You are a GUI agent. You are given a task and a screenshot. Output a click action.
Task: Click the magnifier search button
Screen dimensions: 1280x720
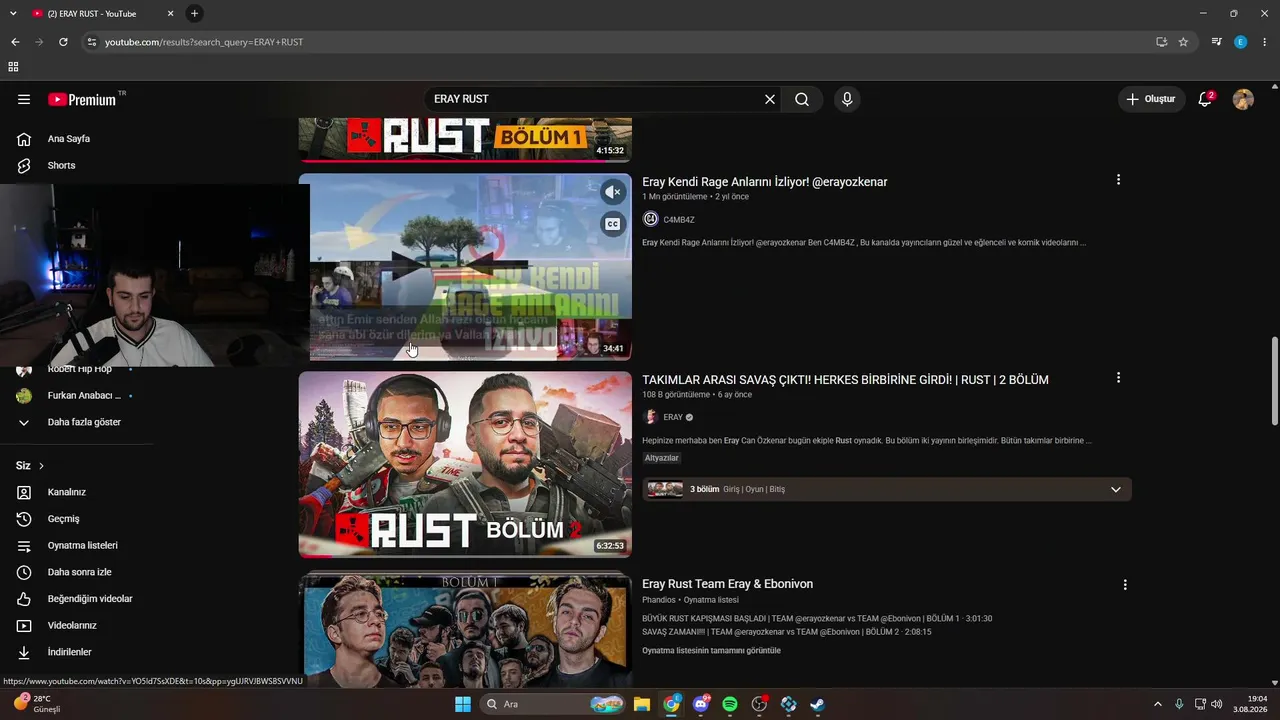(x=802, y=99)
